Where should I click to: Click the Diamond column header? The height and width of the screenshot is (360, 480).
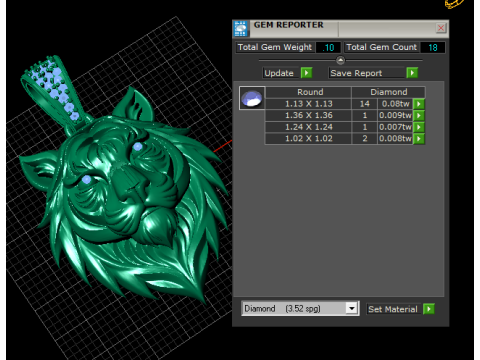click(388, 92)
